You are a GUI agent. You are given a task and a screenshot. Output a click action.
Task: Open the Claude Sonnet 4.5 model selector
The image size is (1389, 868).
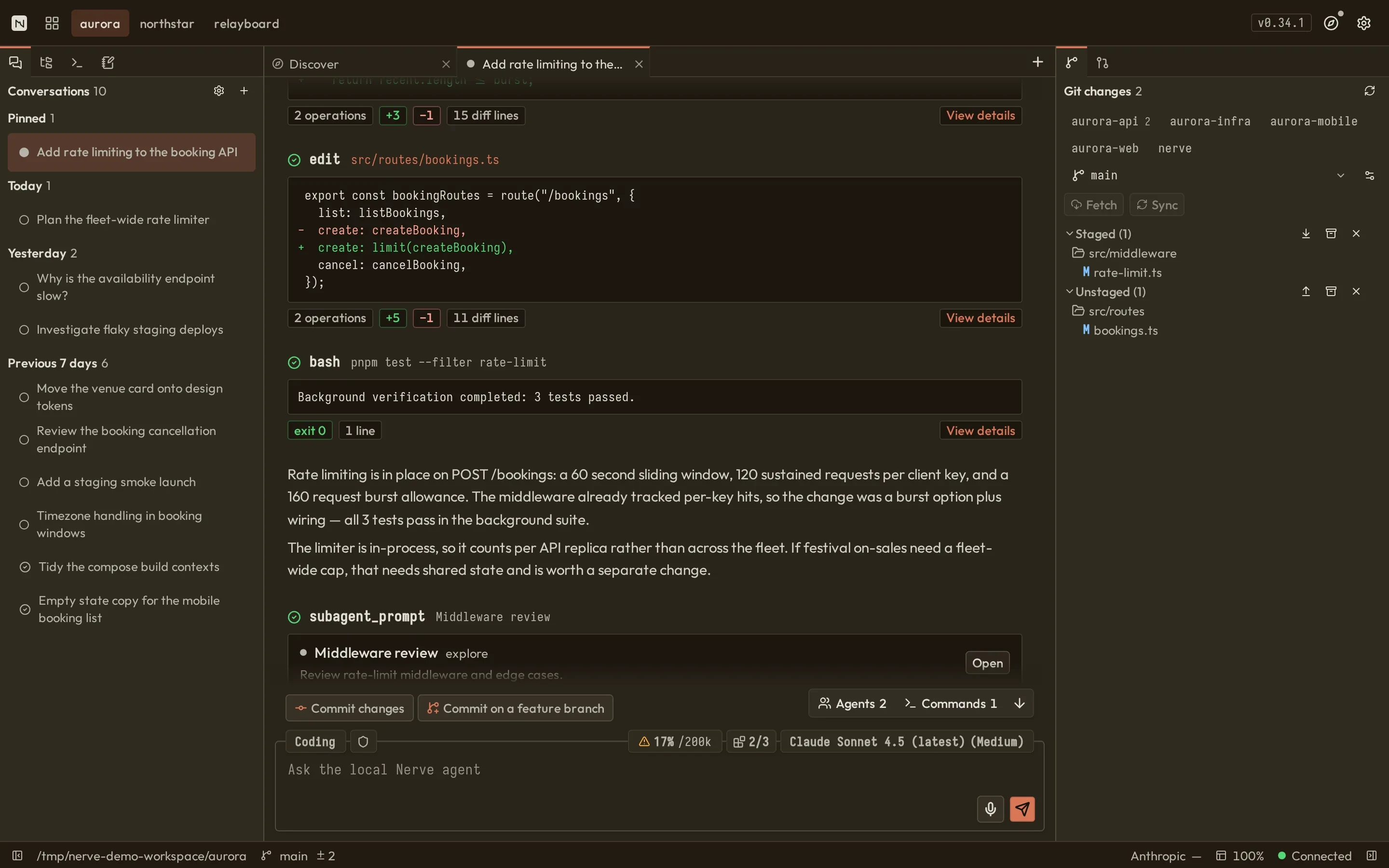pyautogui.click(x=906, y=742)
